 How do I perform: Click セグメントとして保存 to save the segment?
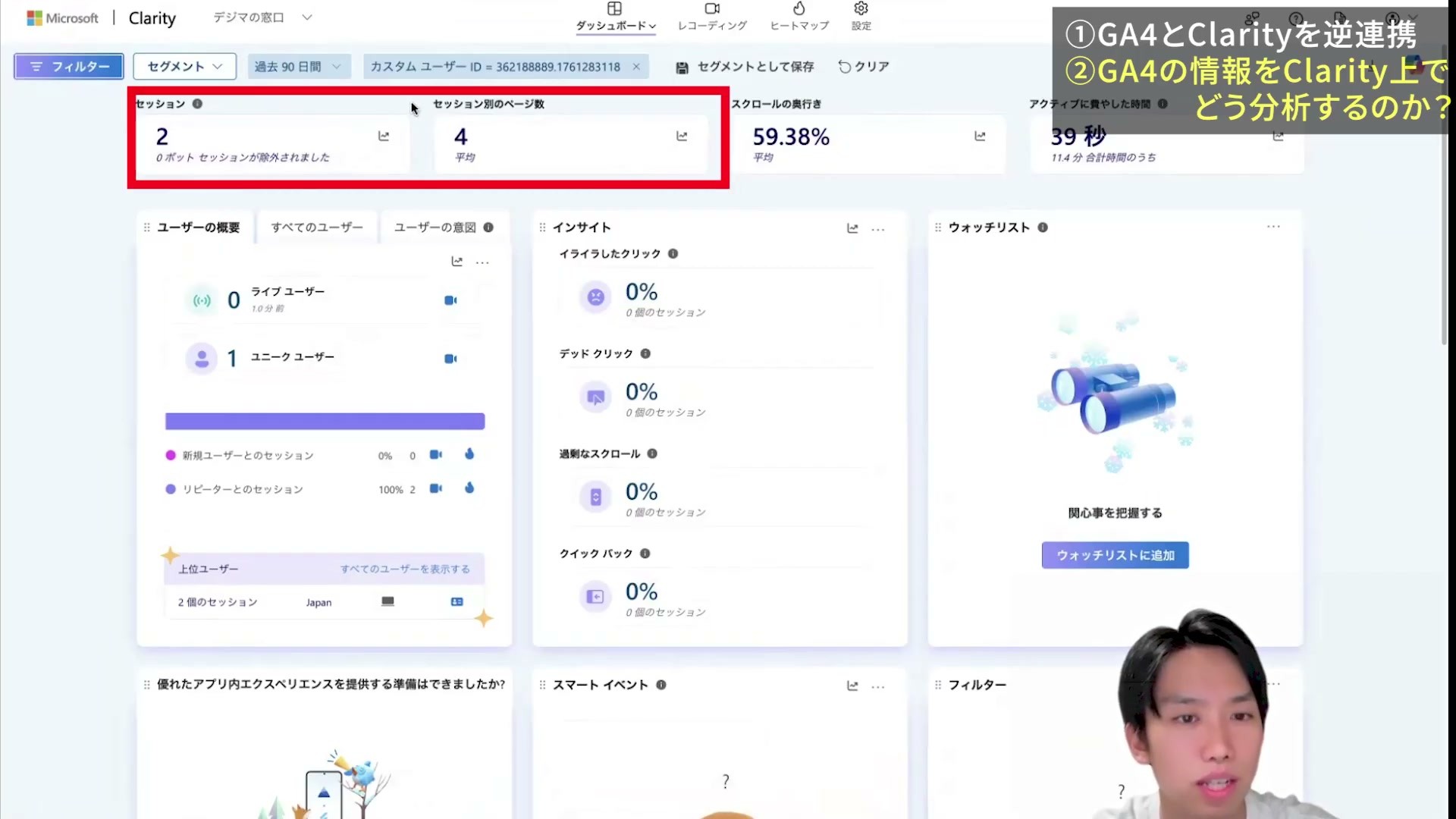pyautogui.click(x=745, y=67)
